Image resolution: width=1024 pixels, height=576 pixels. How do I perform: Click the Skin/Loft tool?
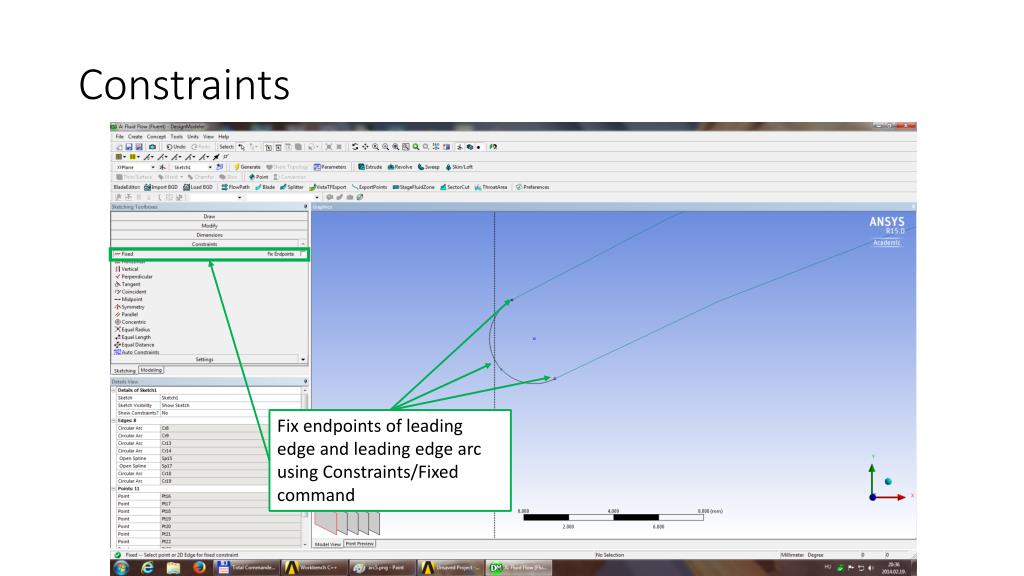point(459,167)
